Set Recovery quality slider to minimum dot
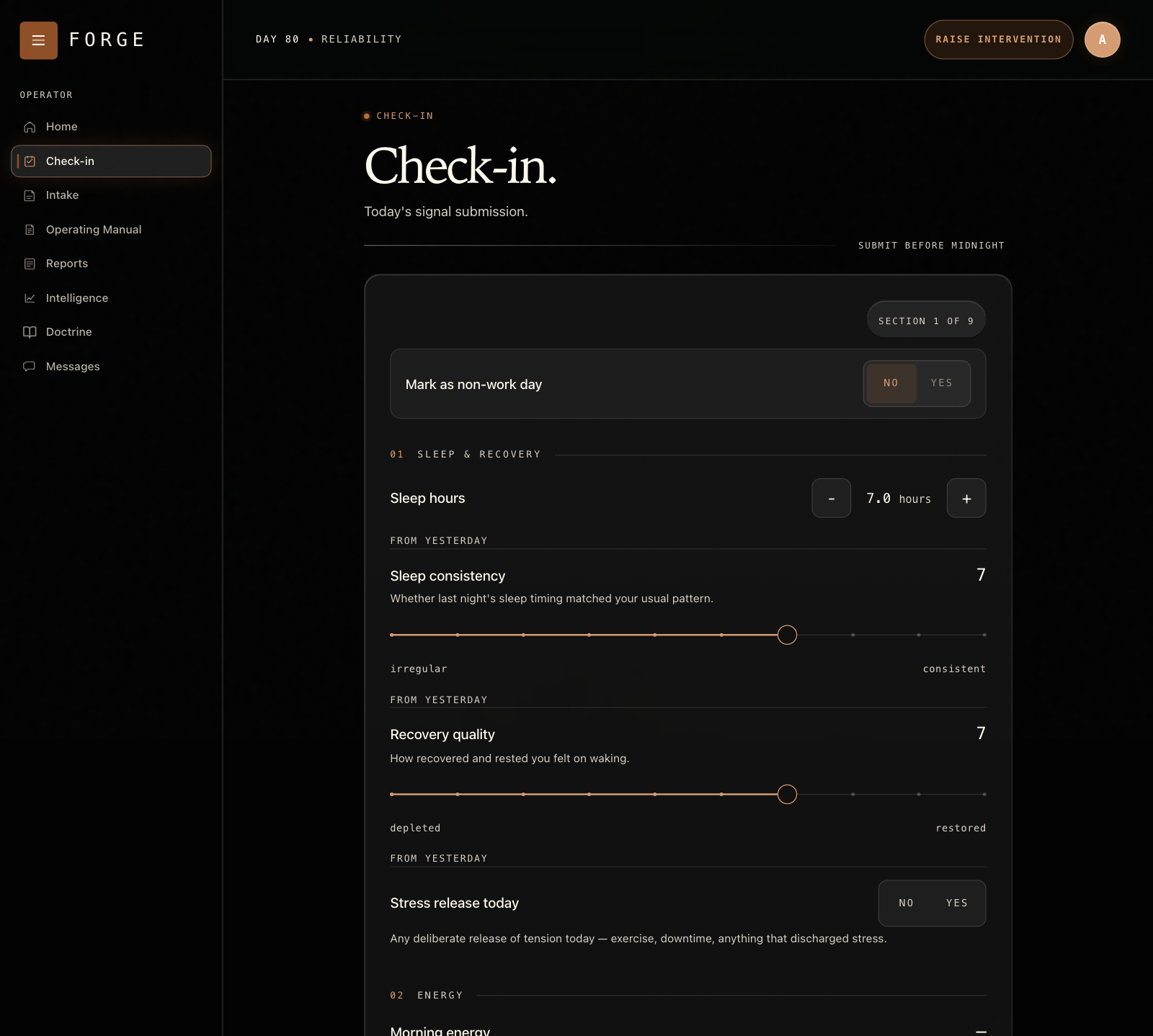 pos(392,795)
